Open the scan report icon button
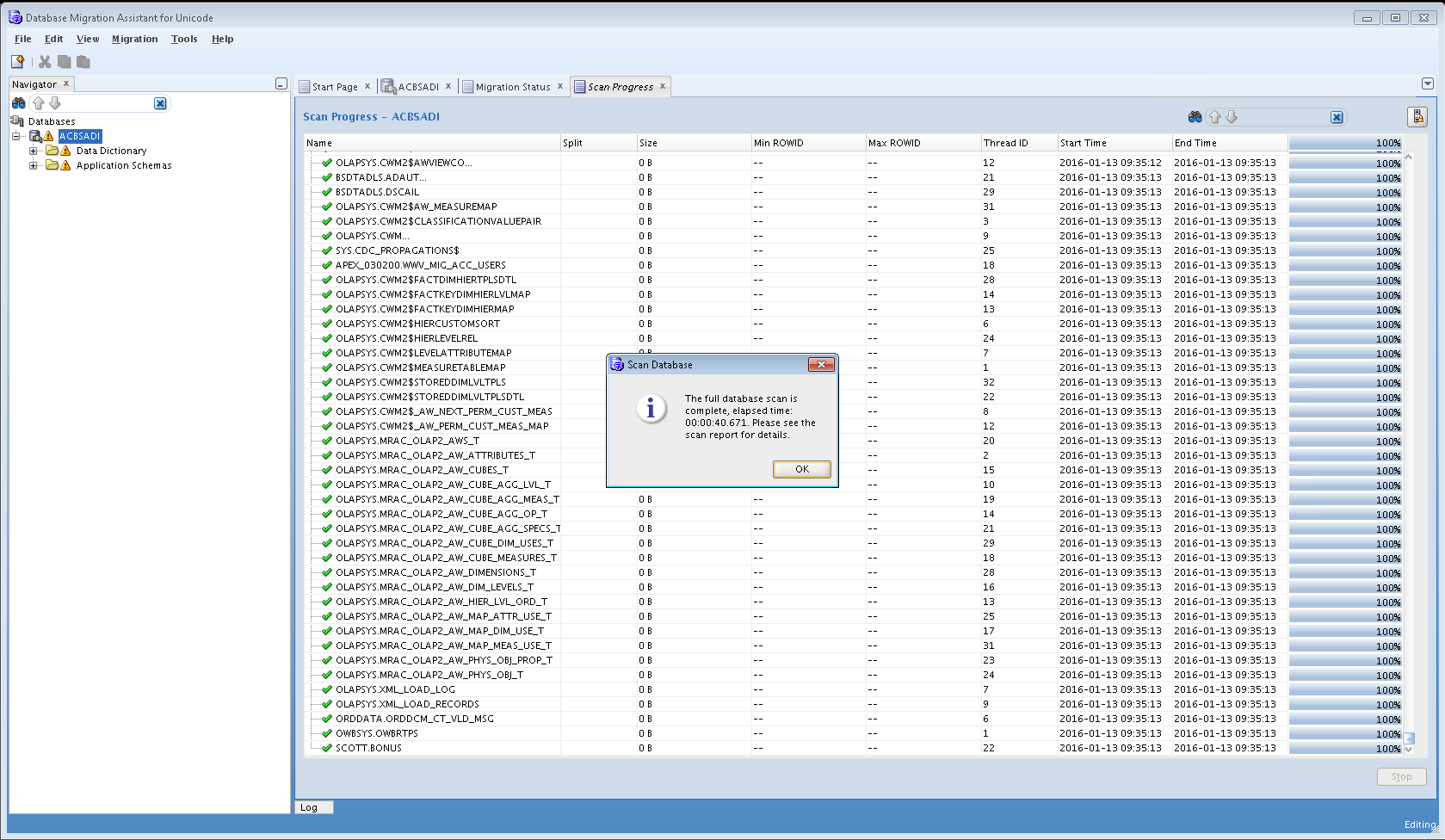 tap(1417, 116)
